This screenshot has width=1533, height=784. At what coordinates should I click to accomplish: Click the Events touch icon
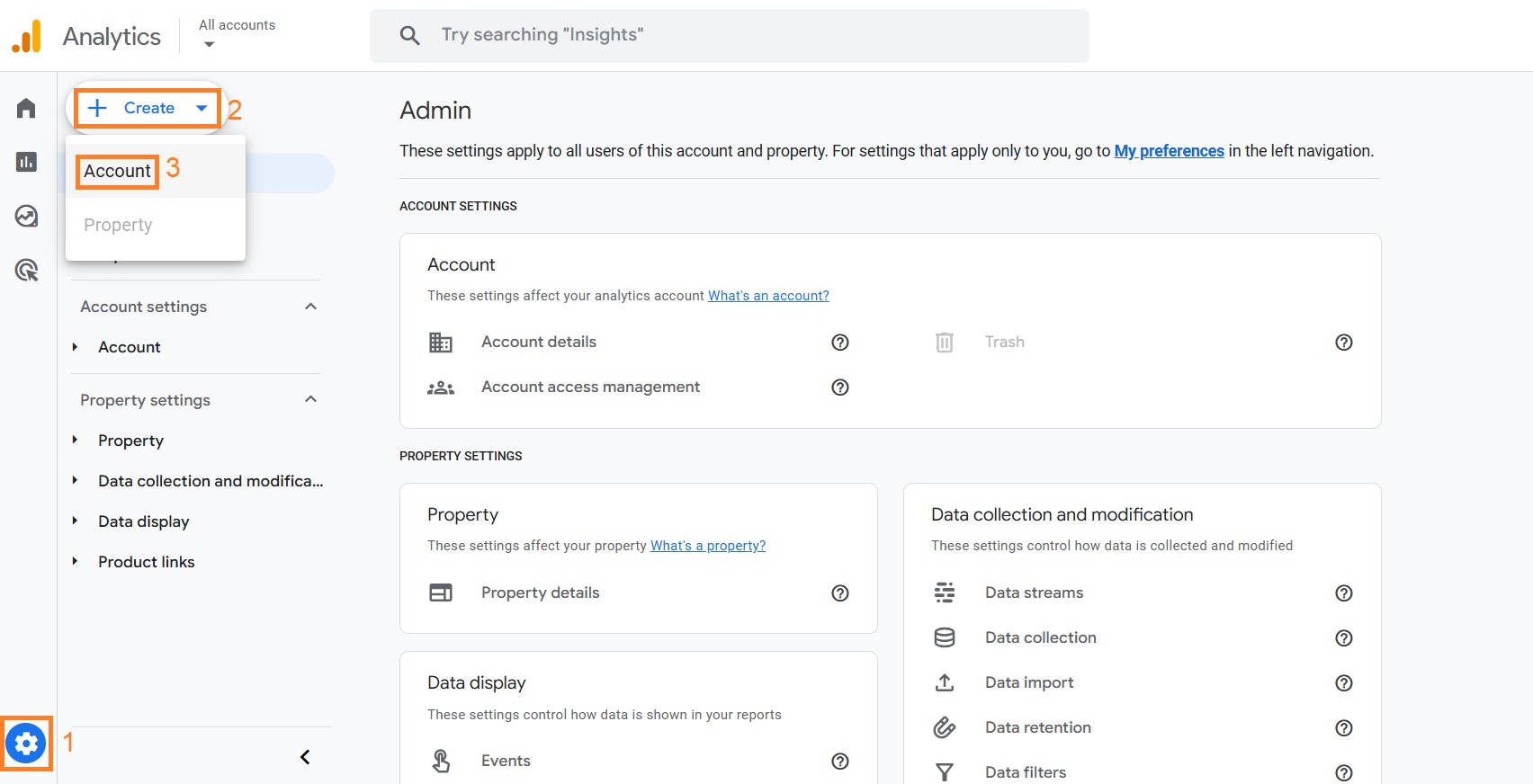tap(441, 762)
